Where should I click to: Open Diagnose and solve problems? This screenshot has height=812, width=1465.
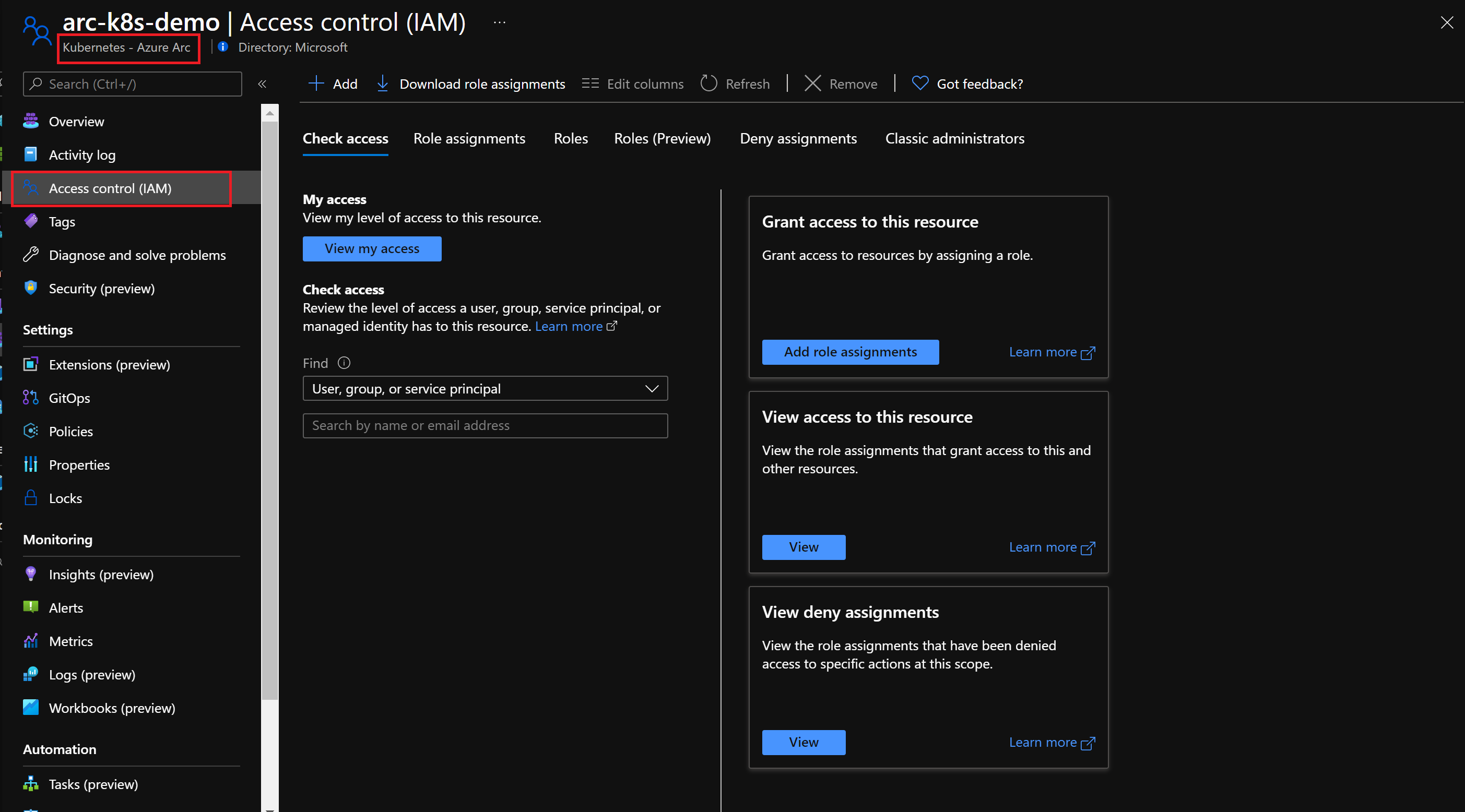pos(137,255)
